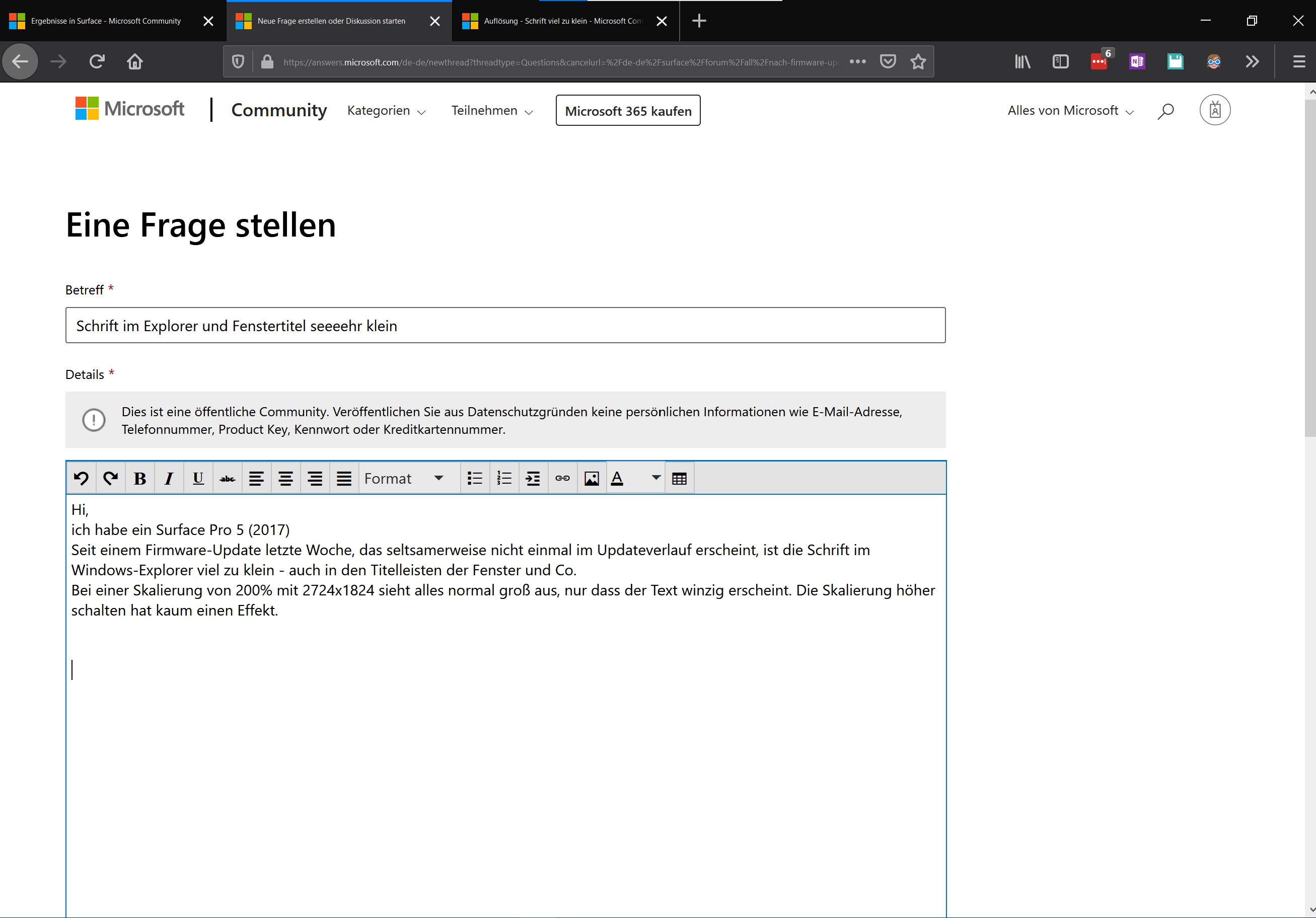Toggle strikethrough formatting
The image size is (1316, 918).
pyautogui.click(x=228, y=478)
